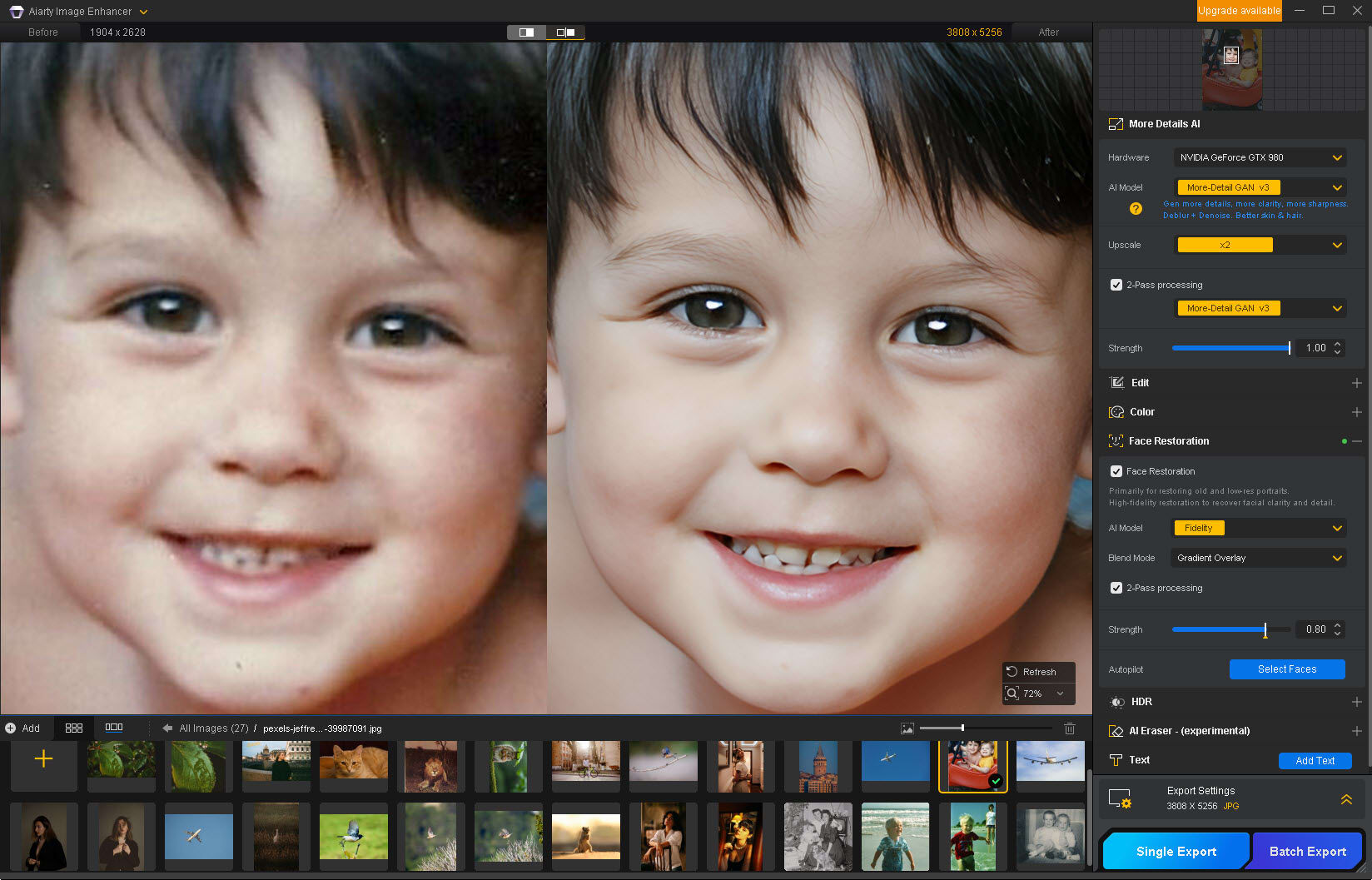Uncheck 2-Pass processing under Upscale

[x=1116, y=285]
